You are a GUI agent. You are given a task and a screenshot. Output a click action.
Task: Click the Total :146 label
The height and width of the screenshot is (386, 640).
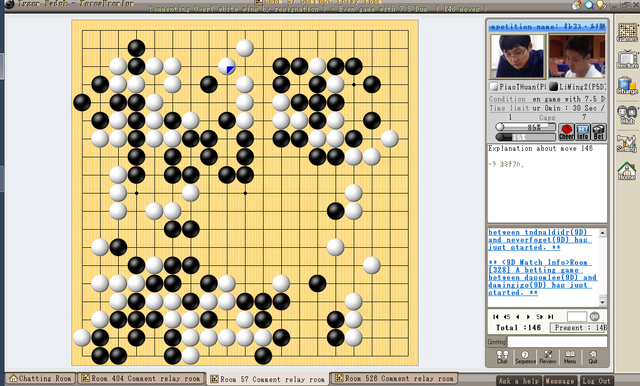click(518, 328)
